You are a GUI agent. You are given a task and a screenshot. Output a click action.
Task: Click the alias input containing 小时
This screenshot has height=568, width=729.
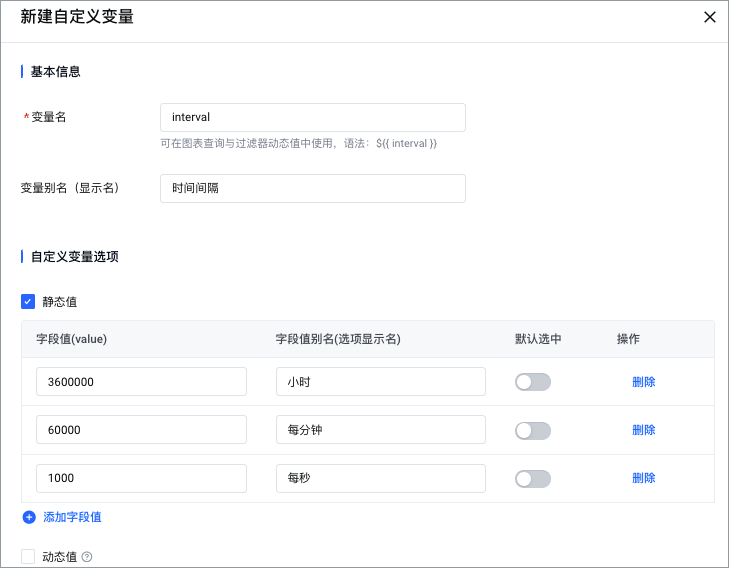click(x=380, y=381)
